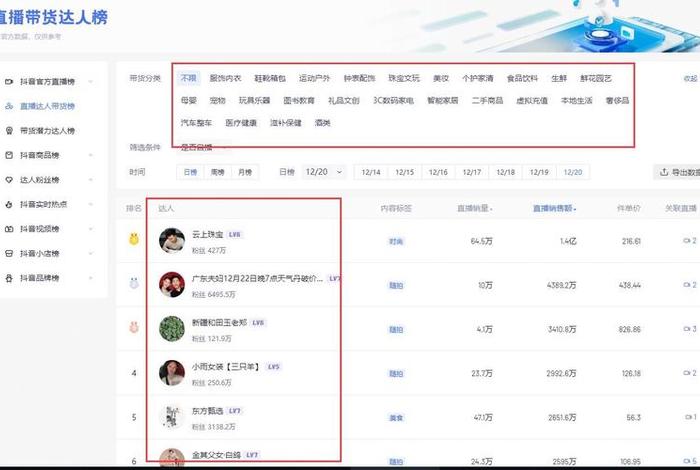Expand the 抖音官方直播榜 menu chevron
The image size is (700, 470).
point(91,82)
